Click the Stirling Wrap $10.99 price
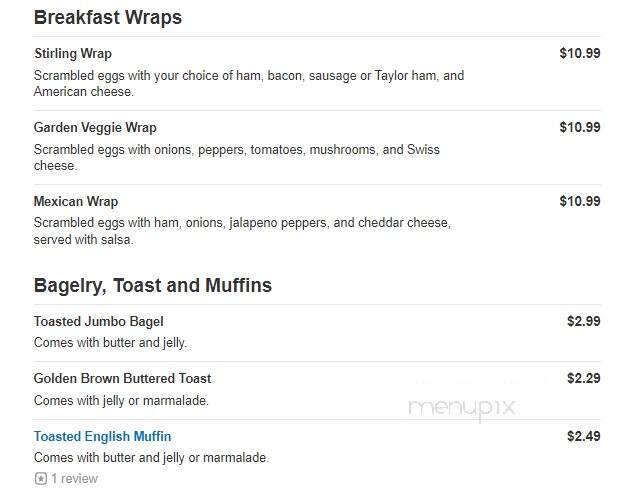Image resolution: width=641 pixels, height=490 pixels. pyautogui.click(x=580, y=53)
